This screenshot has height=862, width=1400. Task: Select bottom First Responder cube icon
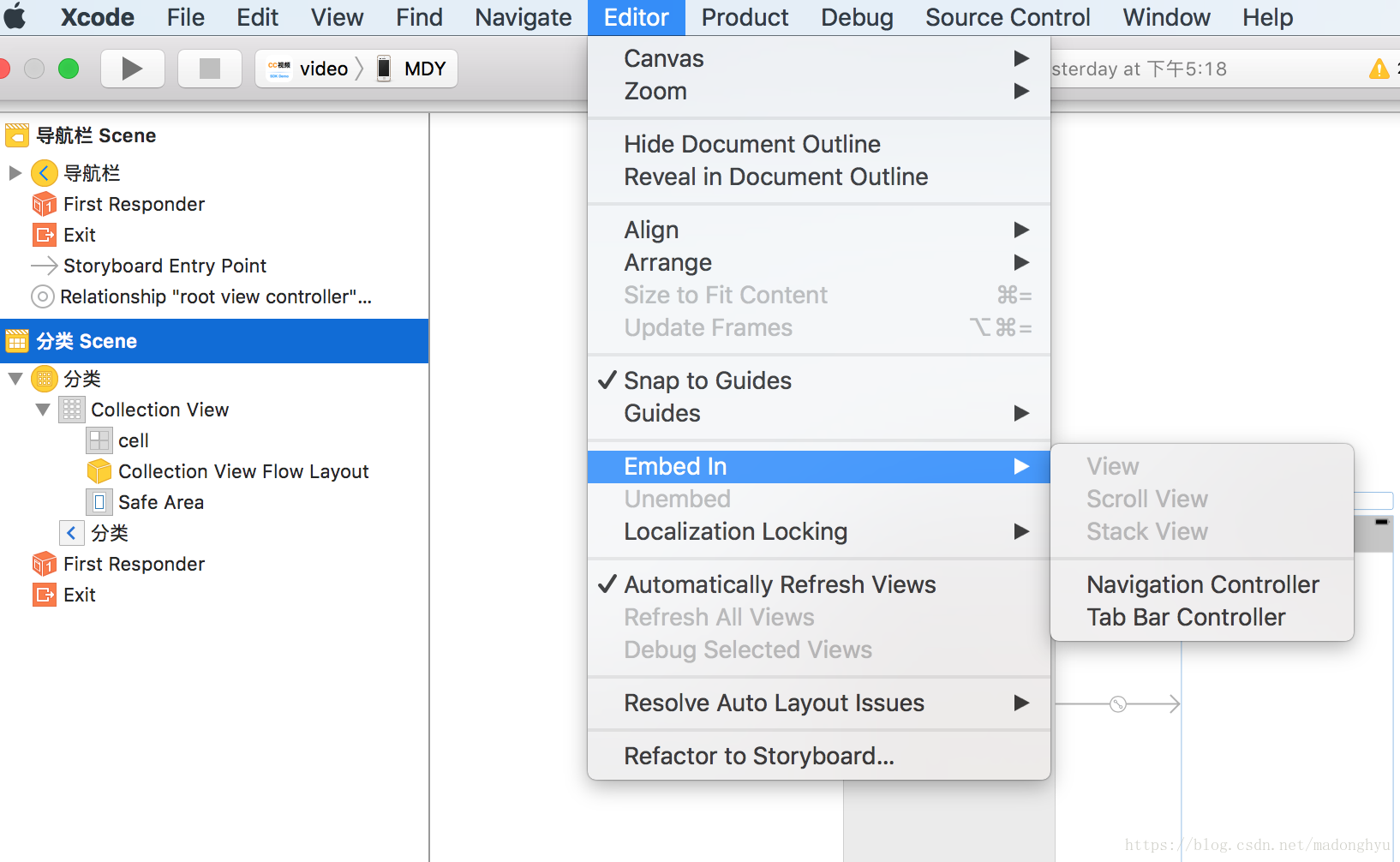pos(45,564)
